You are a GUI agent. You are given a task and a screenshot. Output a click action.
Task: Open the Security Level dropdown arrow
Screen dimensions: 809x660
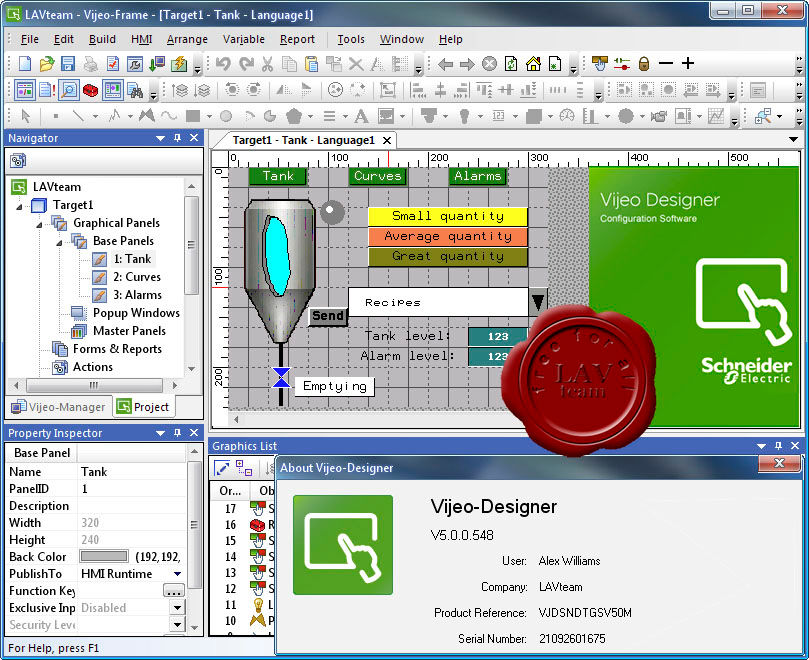coord(177,625)
